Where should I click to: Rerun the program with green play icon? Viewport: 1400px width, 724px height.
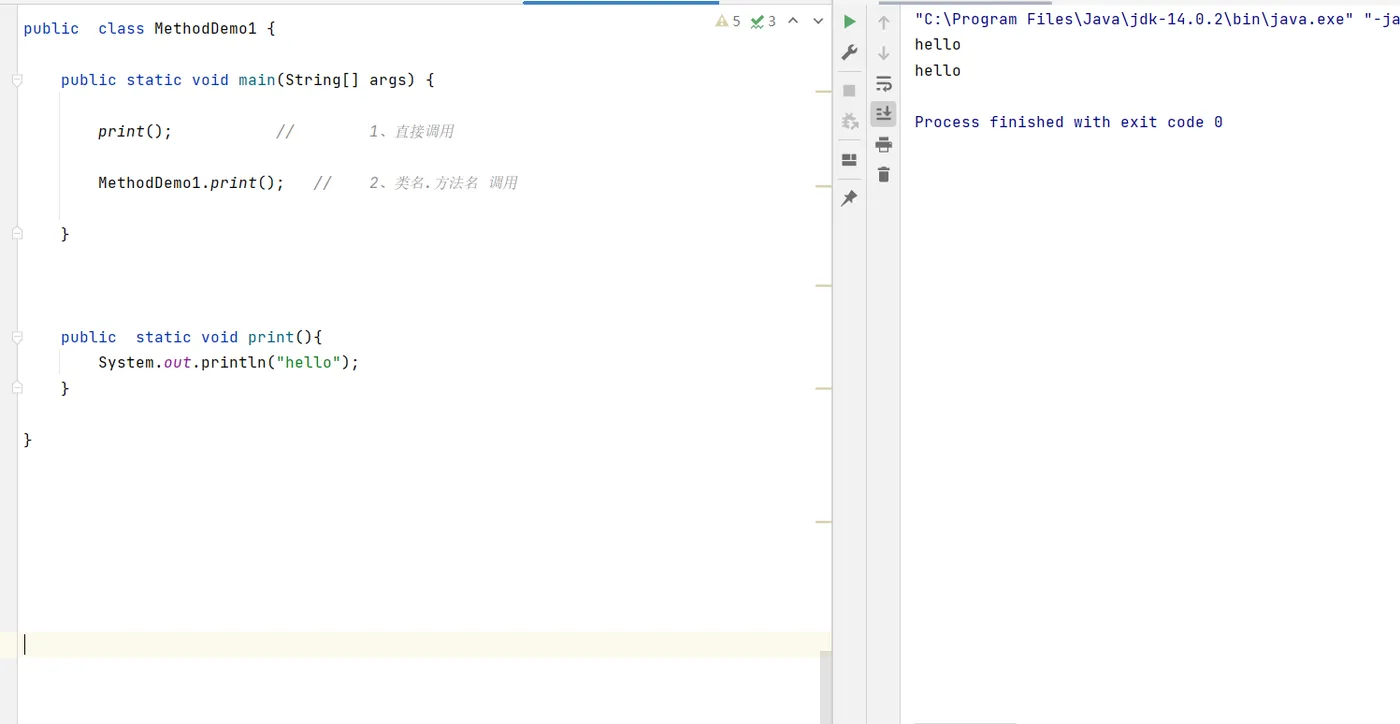(849, 21)
